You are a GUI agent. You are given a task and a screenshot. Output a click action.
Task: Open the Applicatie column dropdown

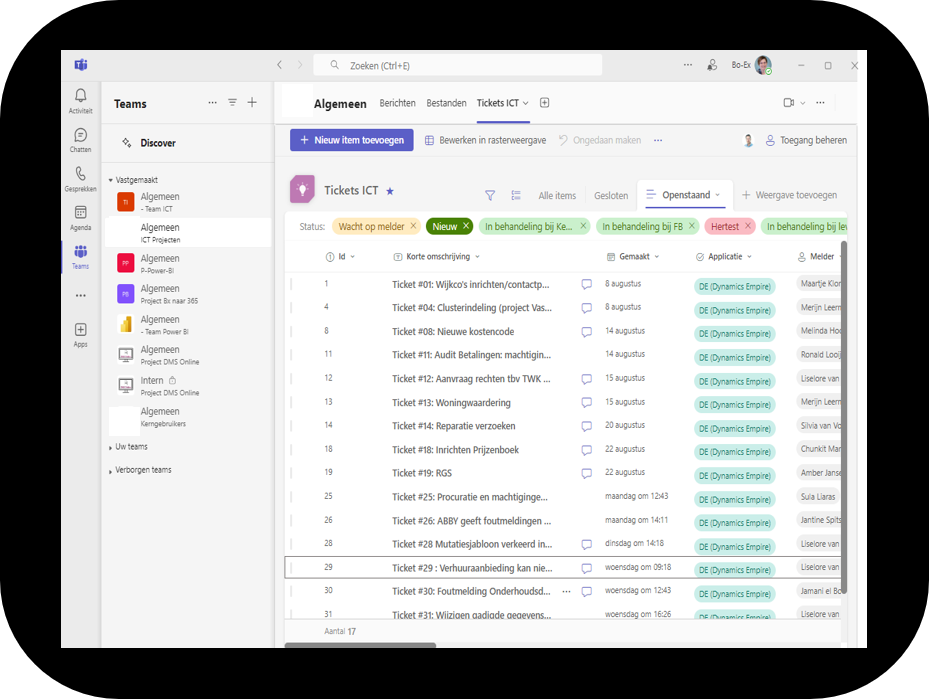tap(748, 257)
